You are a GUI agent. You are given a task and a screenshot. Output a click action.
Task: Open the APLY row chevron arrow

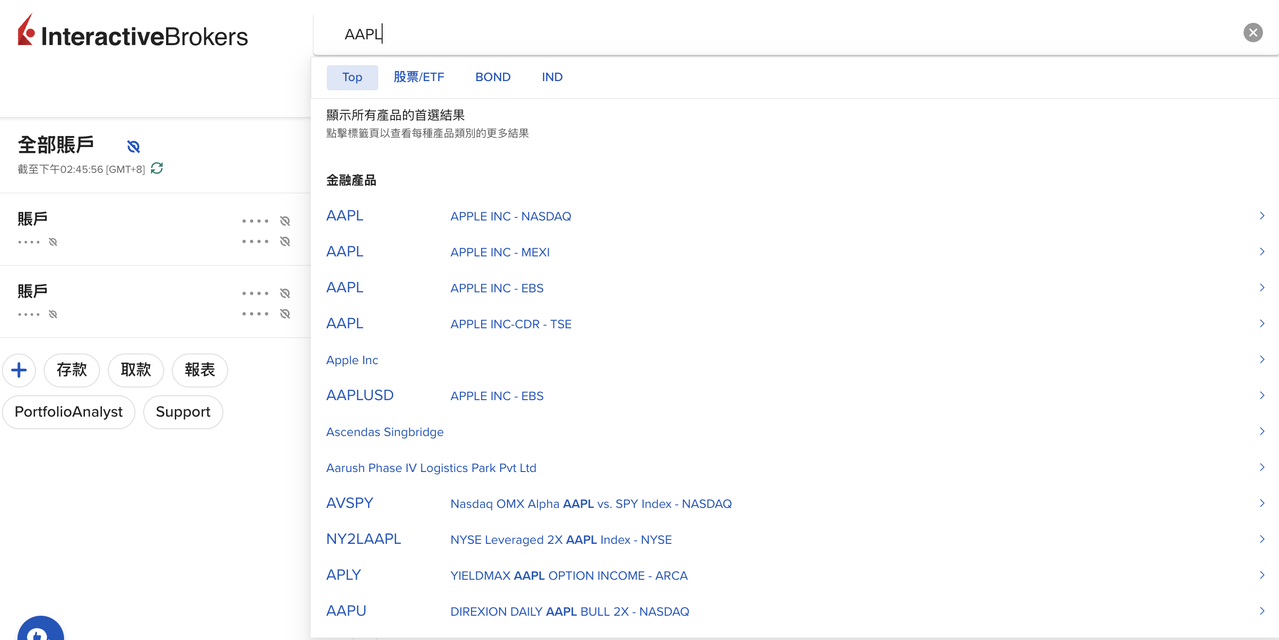coord(1262,576)
